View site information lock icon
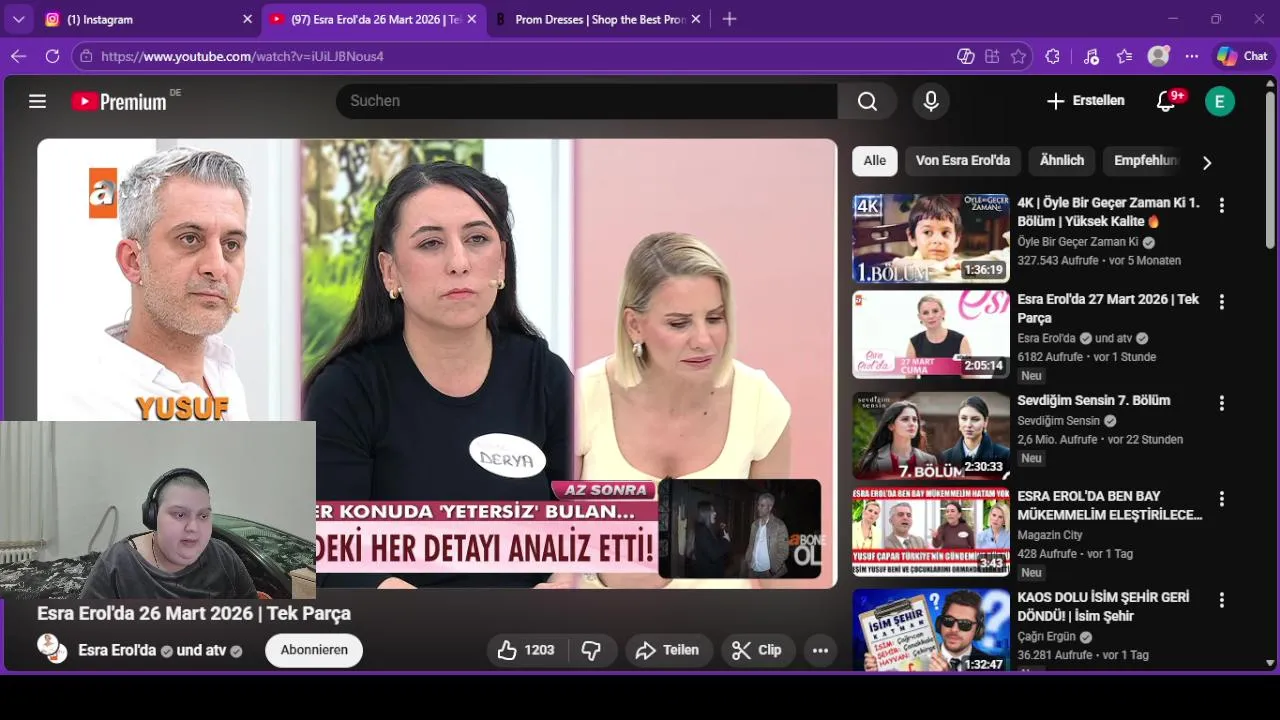The height and width of the screenshot is (720, 1280). click(x=86, y=56)
